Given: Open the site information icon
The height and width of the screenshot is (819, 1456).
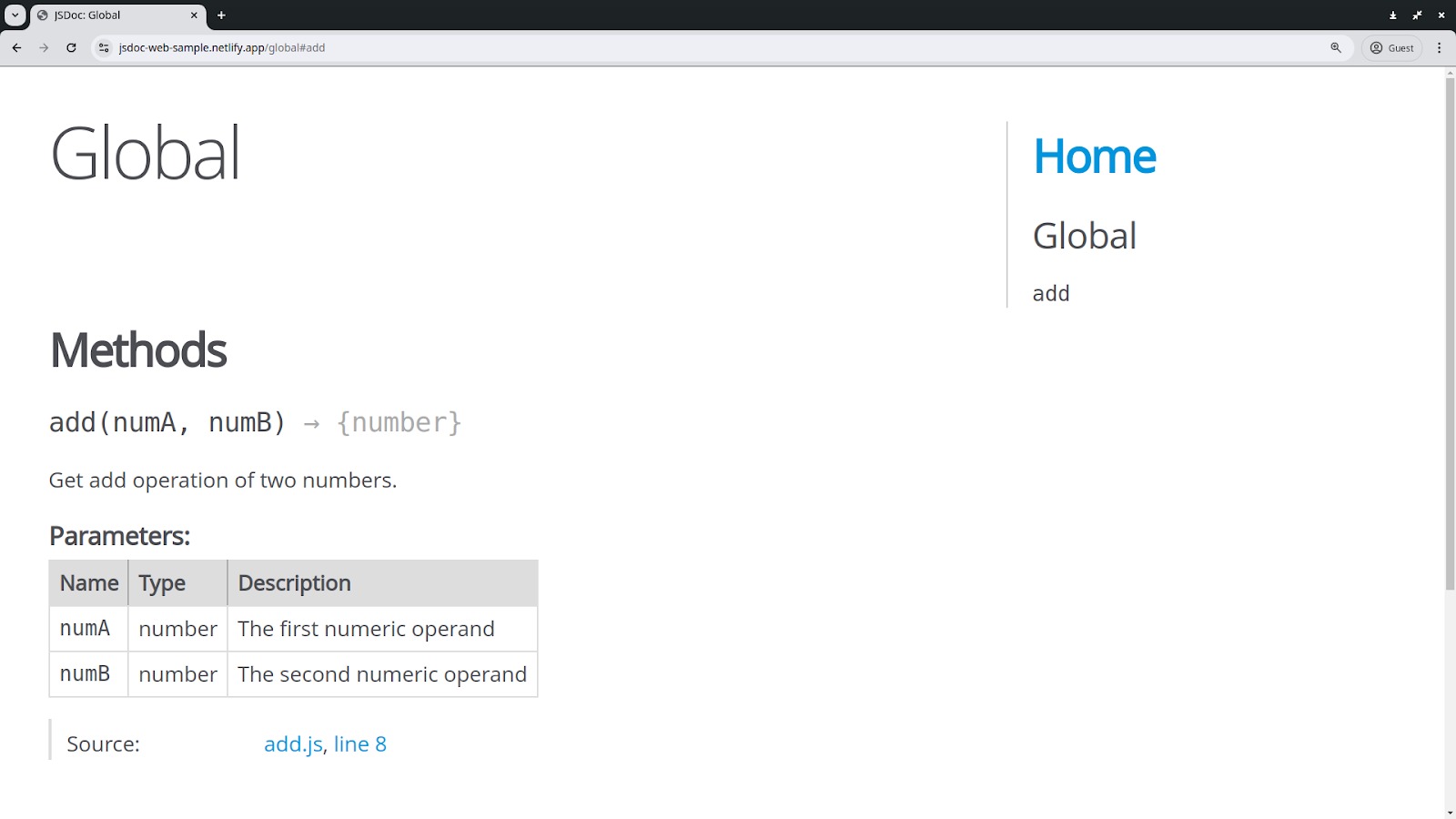Looking at the screenshot, I should pyautogui.click(x=104, y=47).
